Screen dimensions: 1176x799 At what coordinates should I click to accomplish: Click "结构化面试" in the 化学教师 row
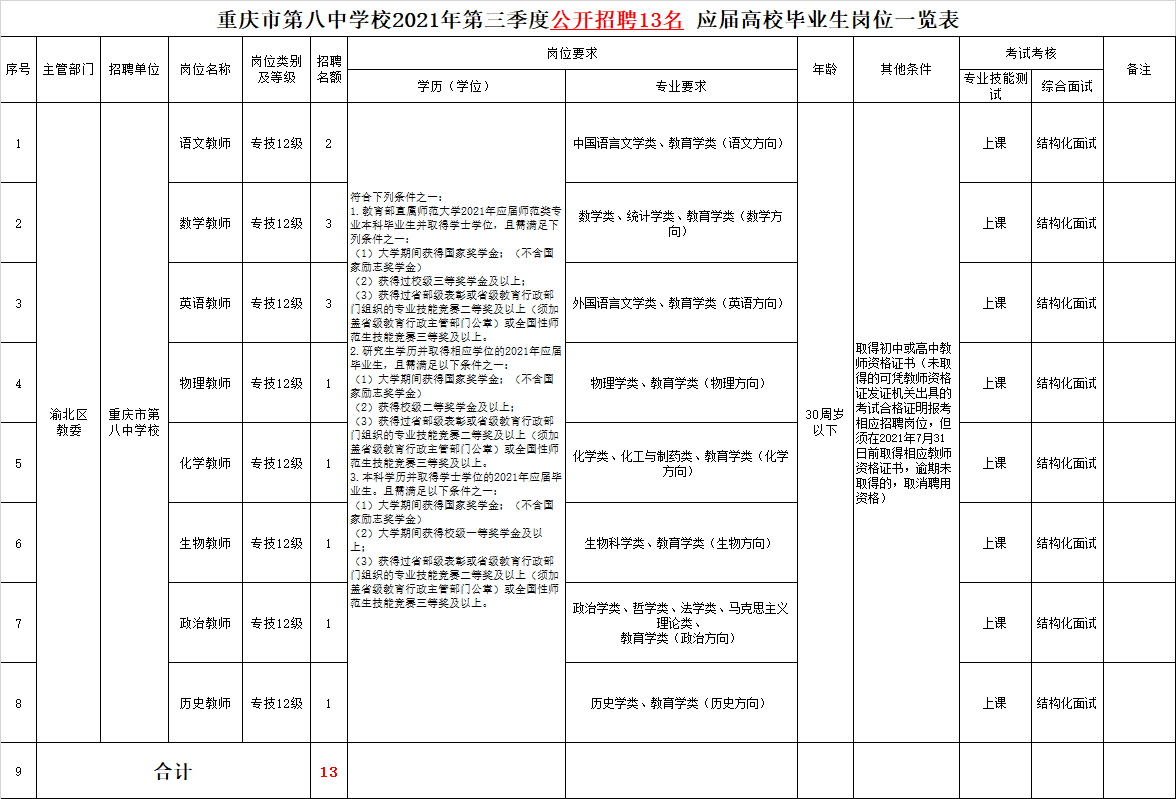[1067, 464]
